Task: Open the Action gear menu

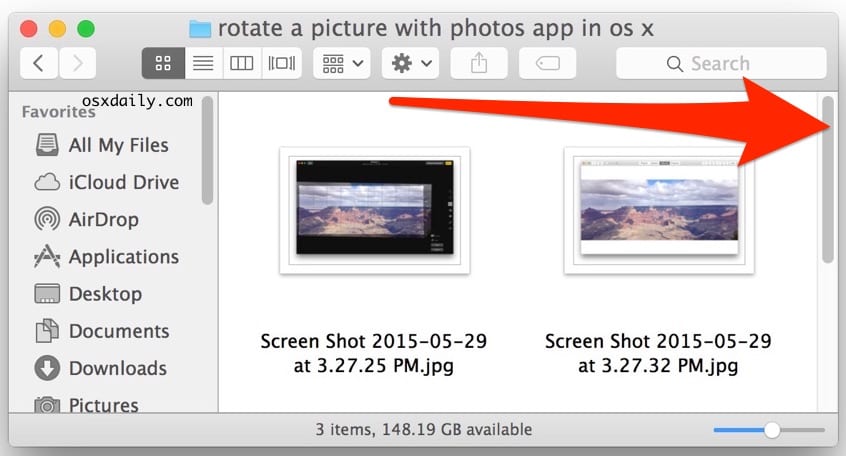Action: coord(412,64)
